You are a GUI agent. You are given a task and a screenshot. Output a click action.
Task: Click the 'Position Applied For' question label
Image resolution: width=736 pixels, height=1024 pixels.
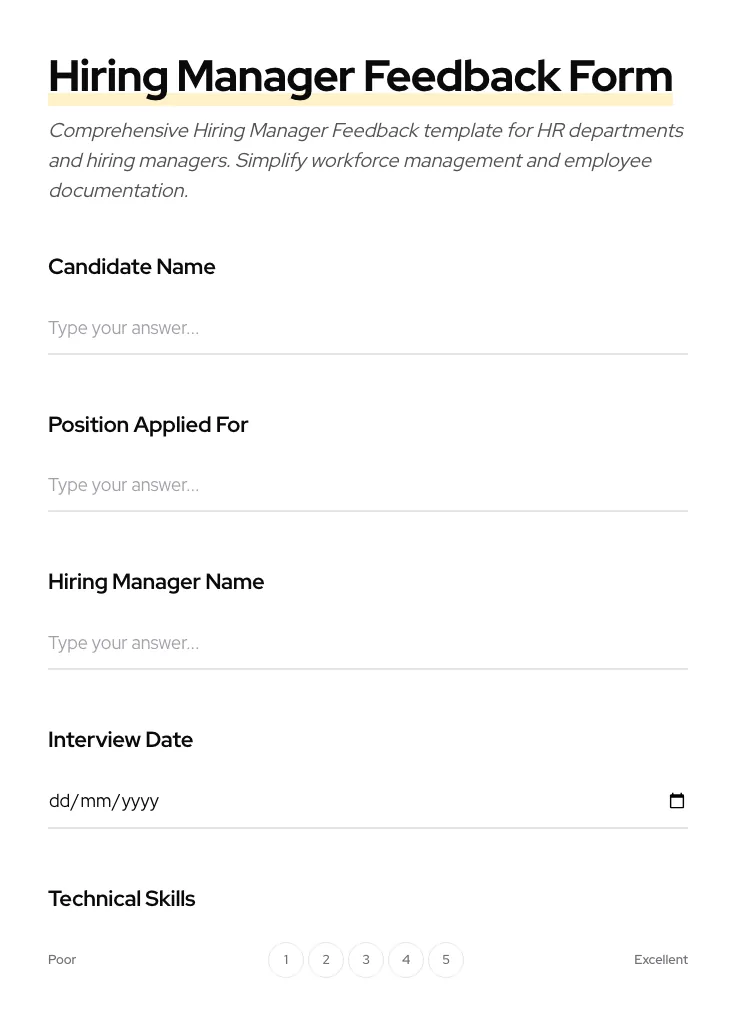click(x=148, y=424)
